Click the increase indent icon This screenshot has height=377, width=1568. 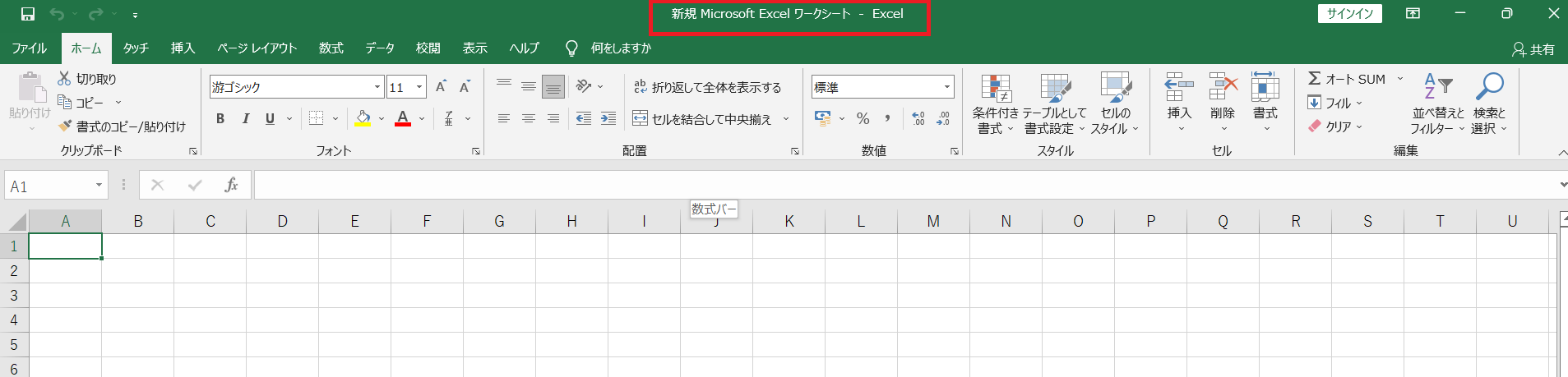click(x=608, y=119)
